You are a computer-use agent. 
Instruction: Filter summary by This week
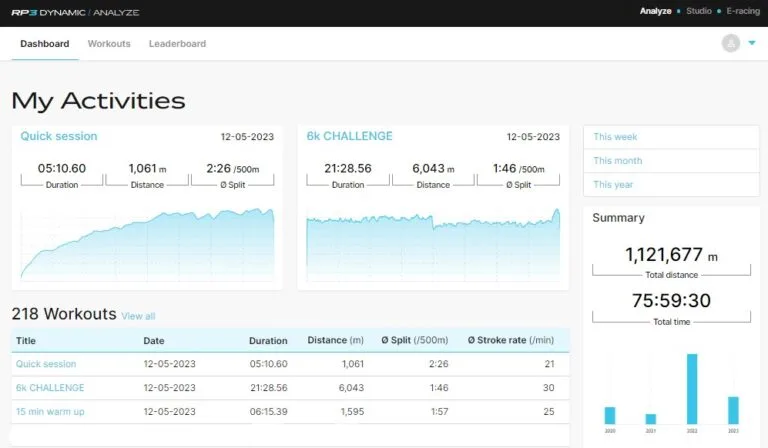[615, 137]
